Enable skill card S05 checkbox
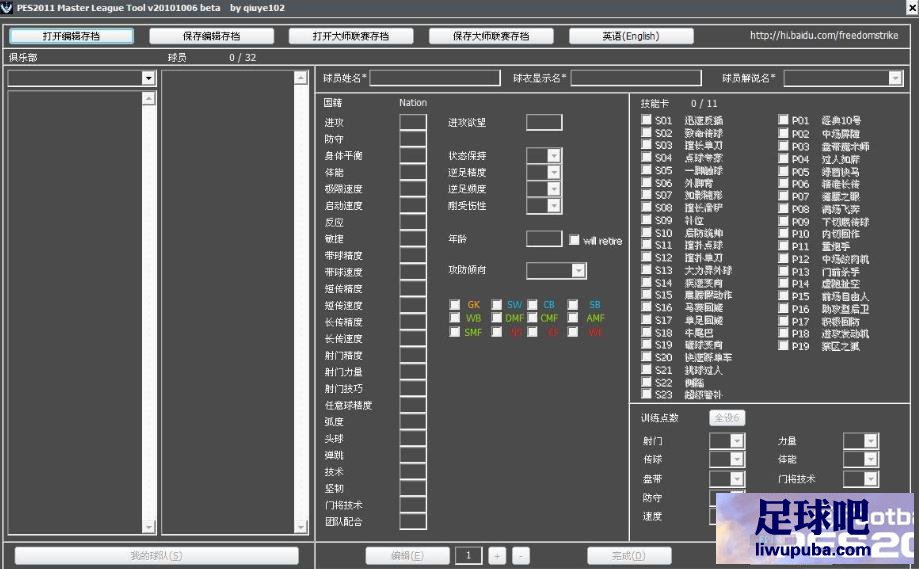This screenshot has width=919, height=569. (646, 170)
